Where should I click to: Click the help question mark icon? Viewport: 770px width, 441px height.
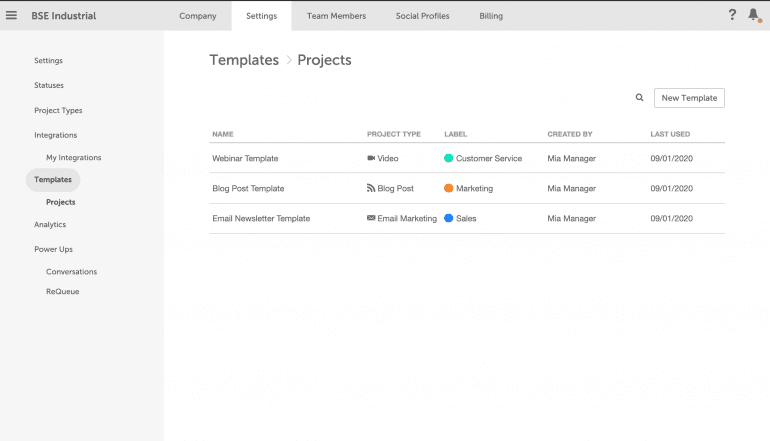732,15
